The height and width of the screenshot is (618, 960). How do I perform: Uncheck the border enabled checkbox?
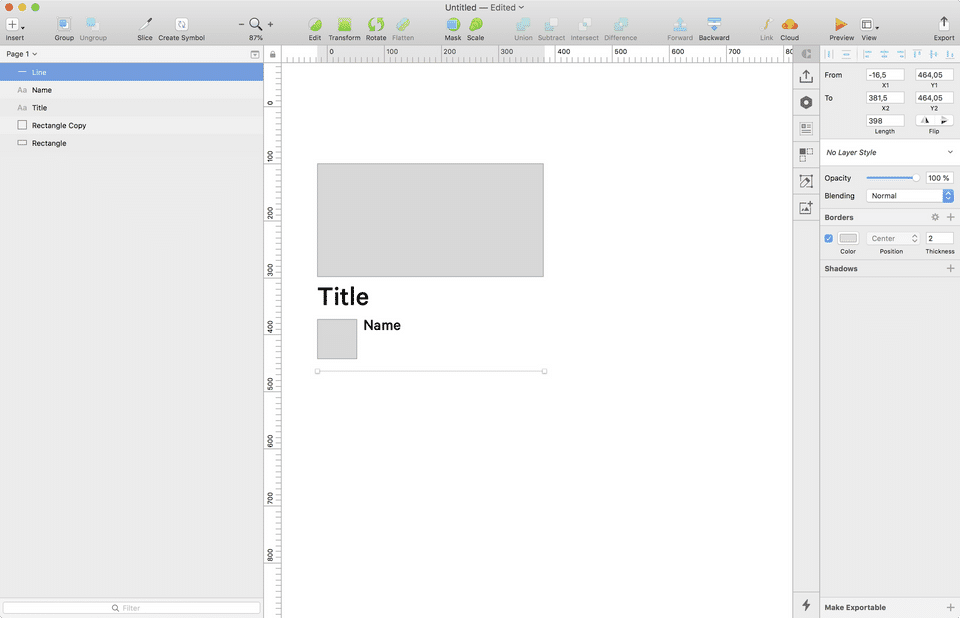pyautogui.click(x=828, y=238)
